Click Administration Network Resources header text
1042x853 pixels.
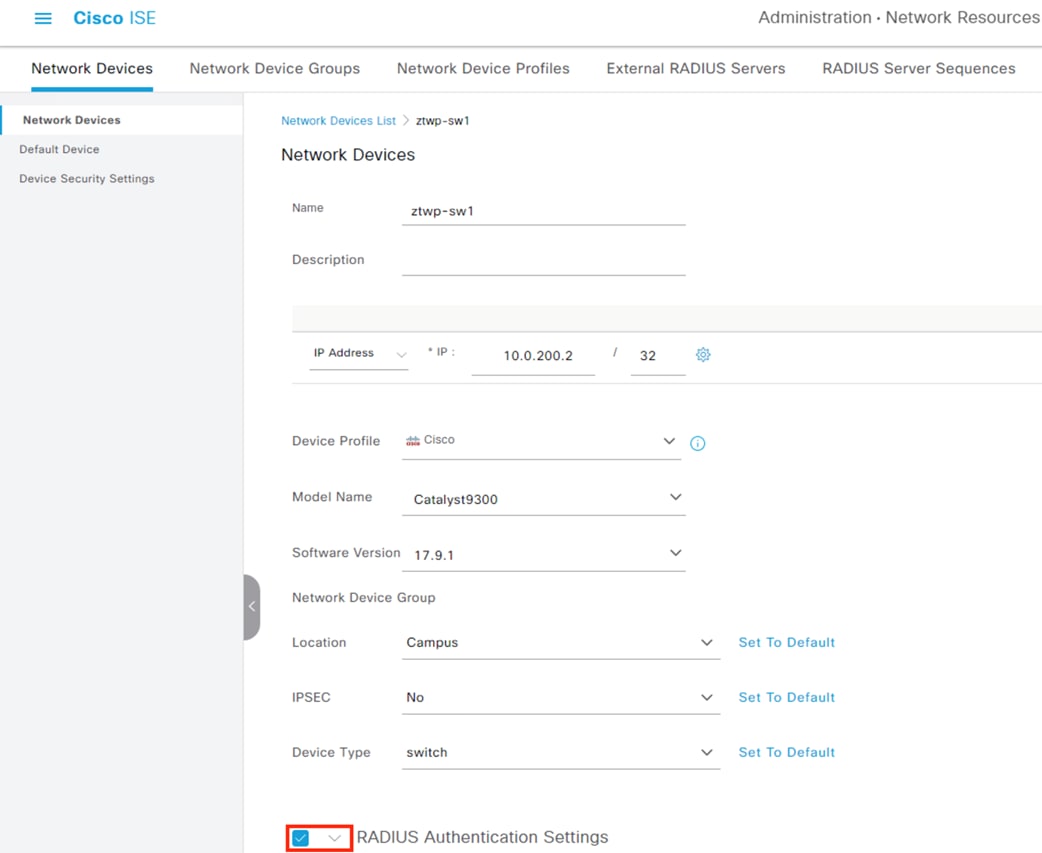tap(899, 17)
